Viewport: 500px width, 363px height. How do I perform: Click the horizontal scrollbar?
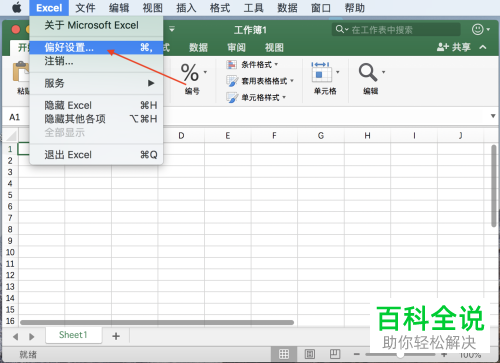[157, 323]
